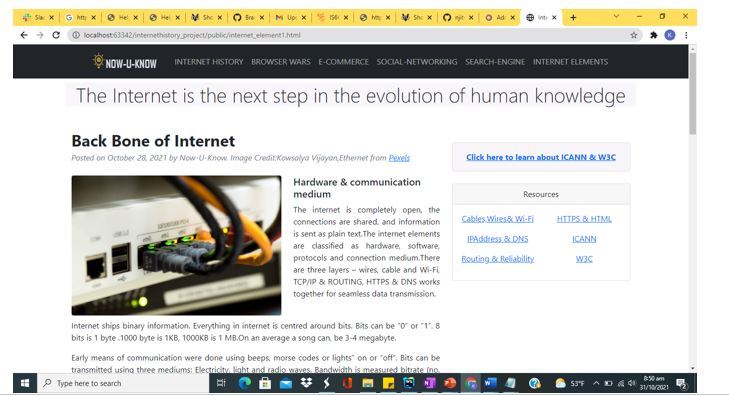The image size is (729, 395).
Task: Click the weather 53°F widget on taskbar
Action: point(570,383)
